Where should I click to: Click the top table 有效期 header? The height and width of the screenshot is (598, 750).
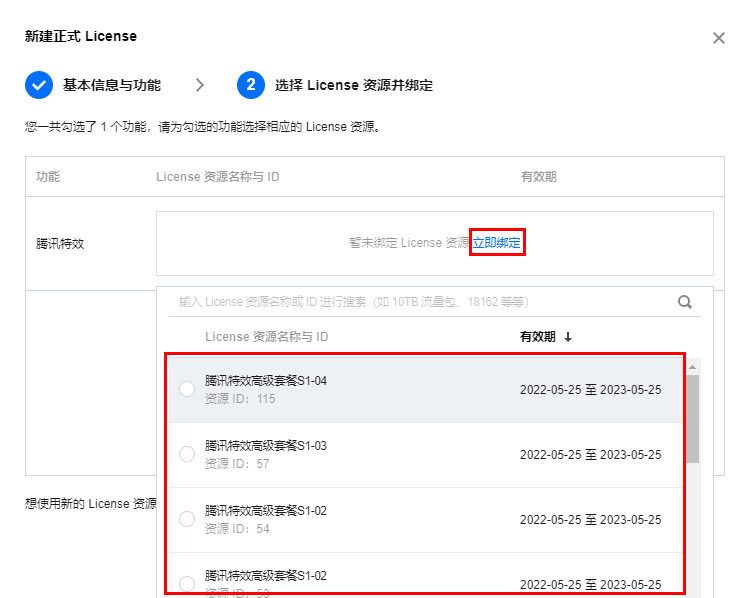[539, 177]
